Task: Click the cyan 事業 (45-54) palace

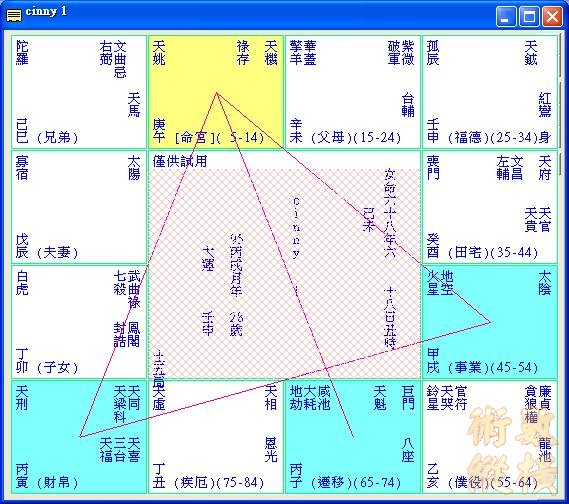Action: (490, 322)
